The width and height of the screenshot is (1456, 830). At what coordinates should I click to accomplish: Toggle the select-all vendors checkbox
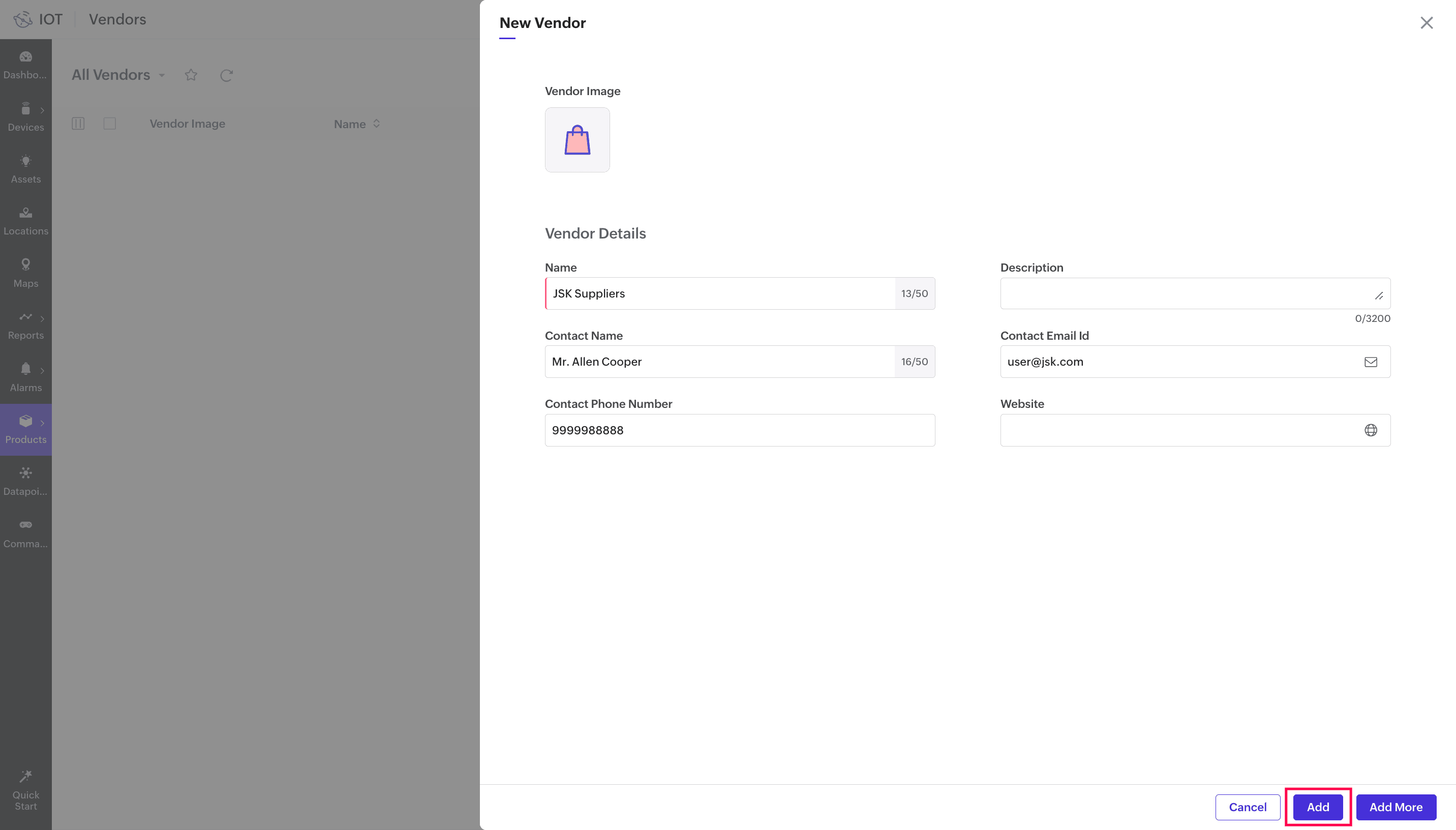(109, 124)
